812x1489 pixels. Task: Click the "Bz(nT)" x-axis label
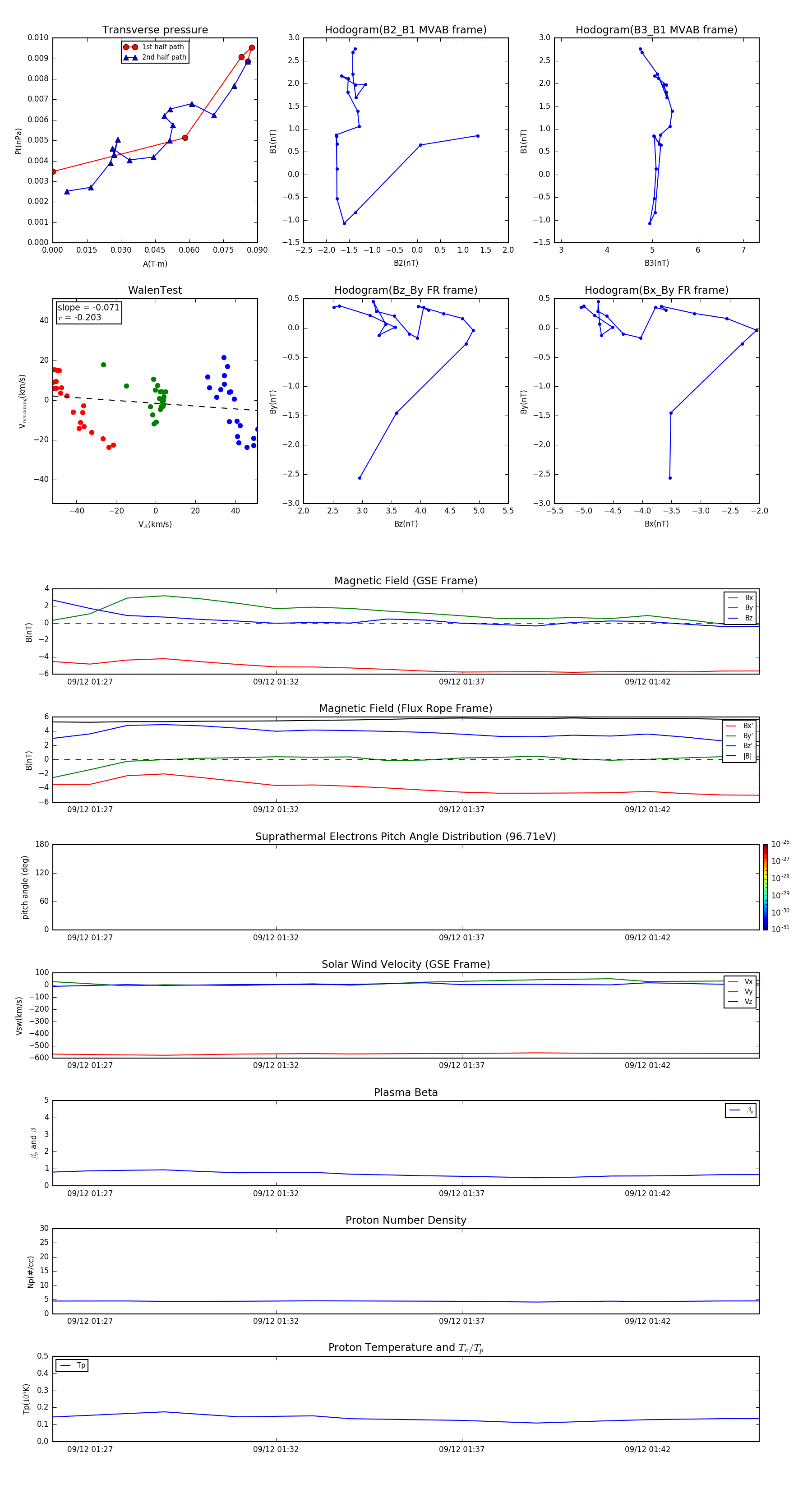(x=406, y=524)
